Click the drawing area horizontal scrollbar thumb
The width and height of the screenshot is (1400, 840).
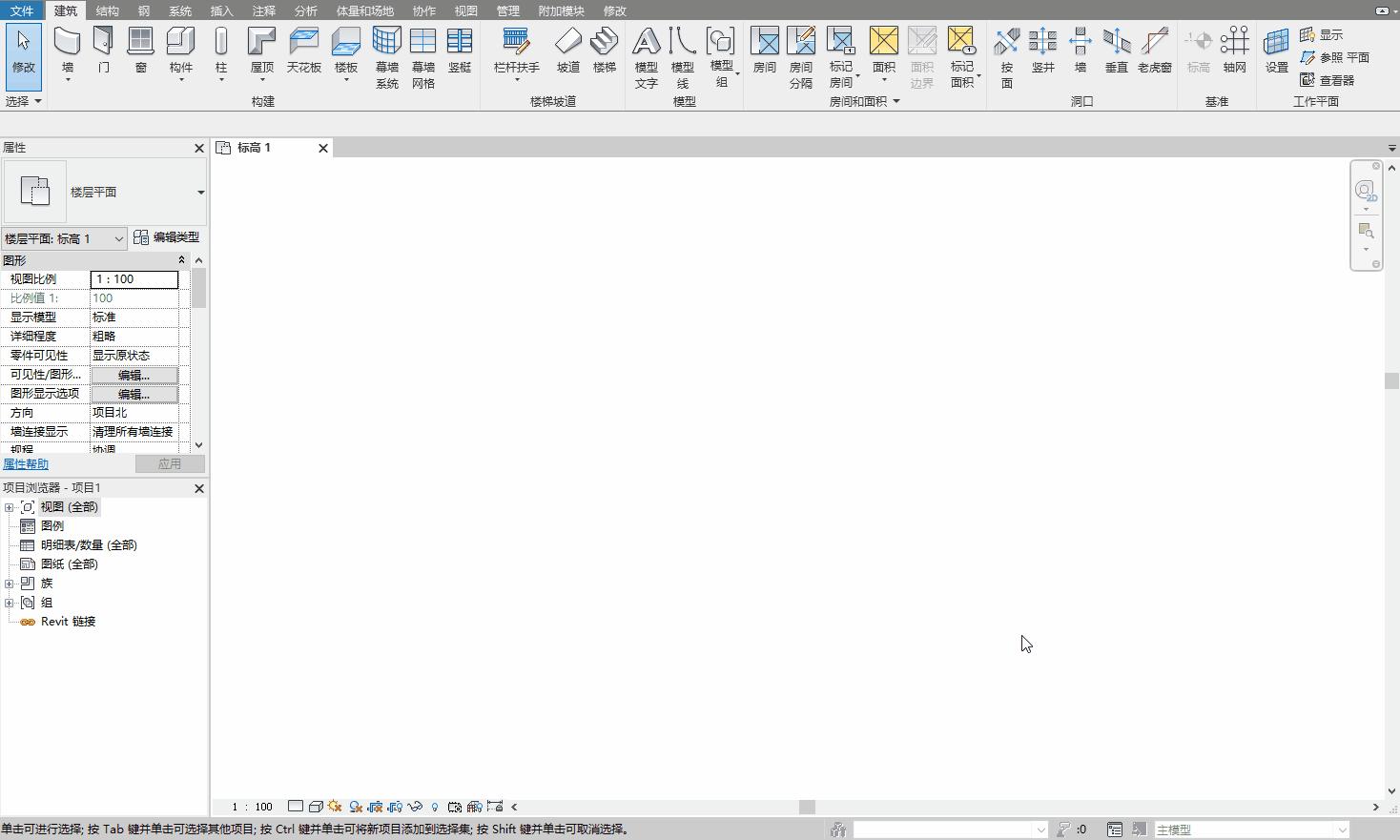807,807
